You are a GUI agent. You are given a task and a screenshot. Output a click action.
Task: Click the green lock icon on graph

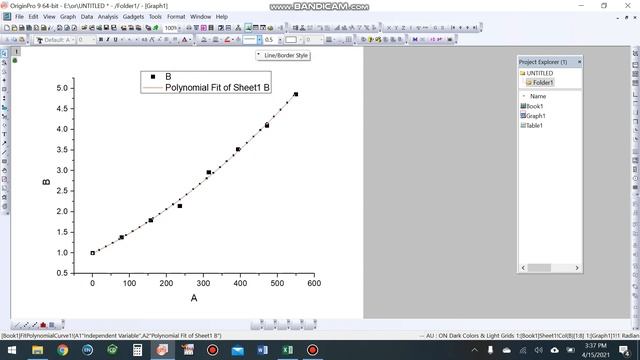click(x=15, y=60)
